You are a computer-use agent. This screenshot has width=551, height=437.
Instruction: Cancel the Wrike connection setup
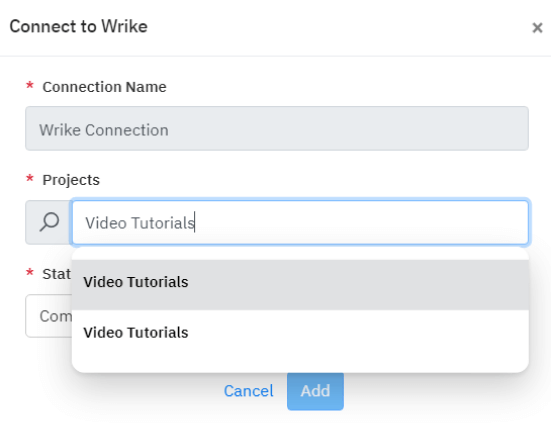[248, 391]
